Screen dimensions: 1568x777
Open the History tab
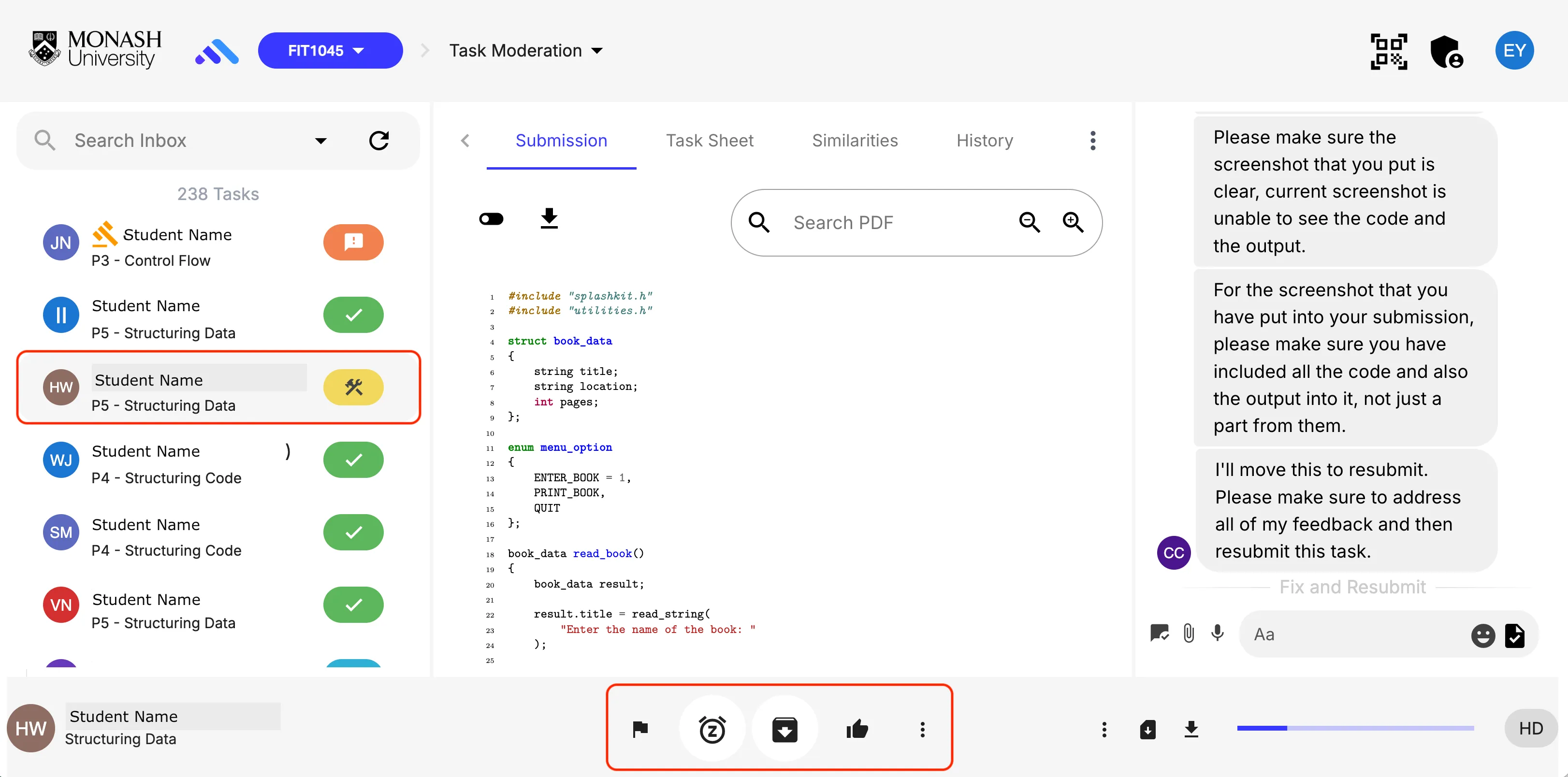point(984,141)
